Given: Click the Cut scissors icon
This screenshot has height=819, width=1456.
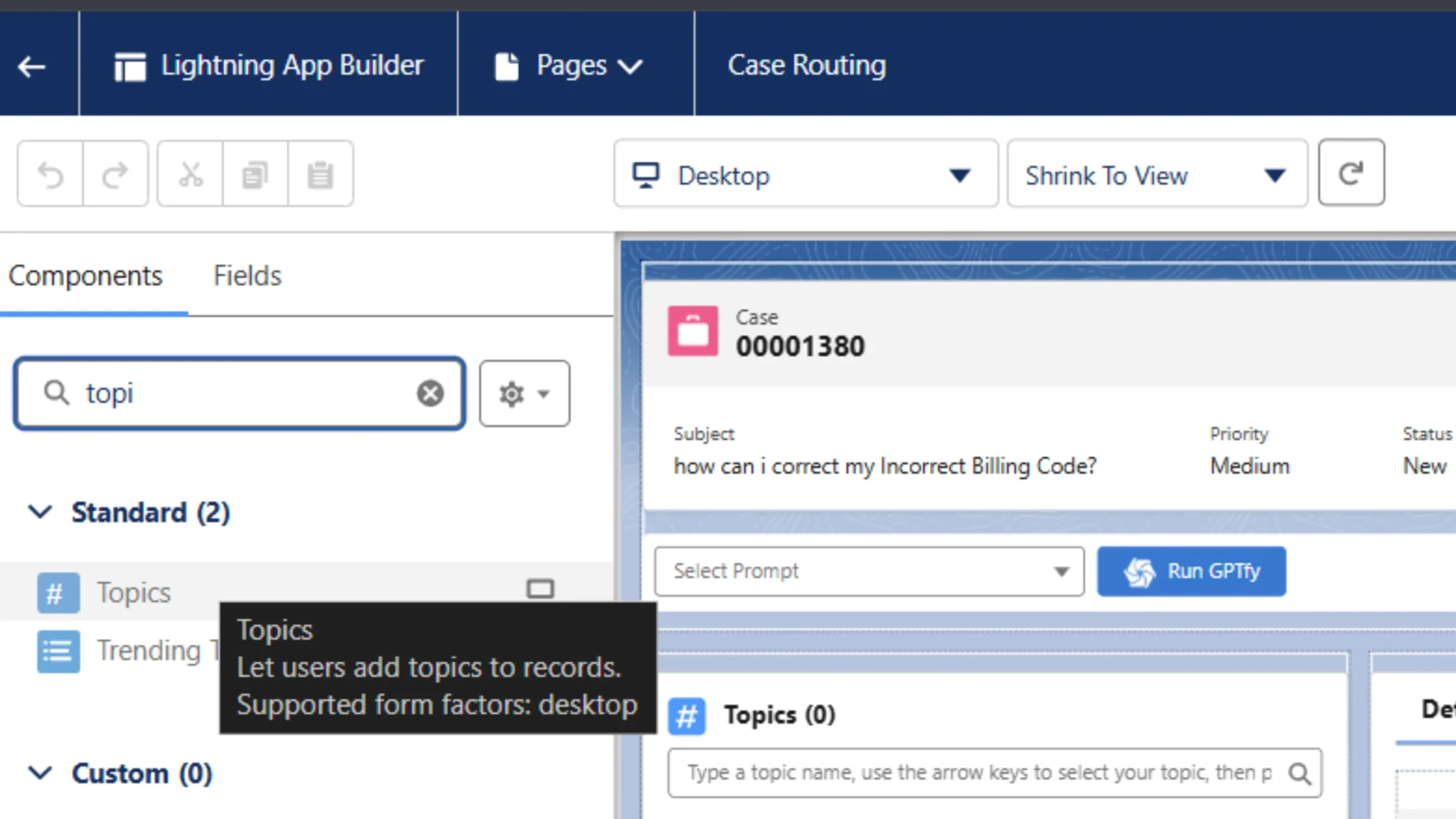Looking at the screenshot, I should tap(190, 173).
